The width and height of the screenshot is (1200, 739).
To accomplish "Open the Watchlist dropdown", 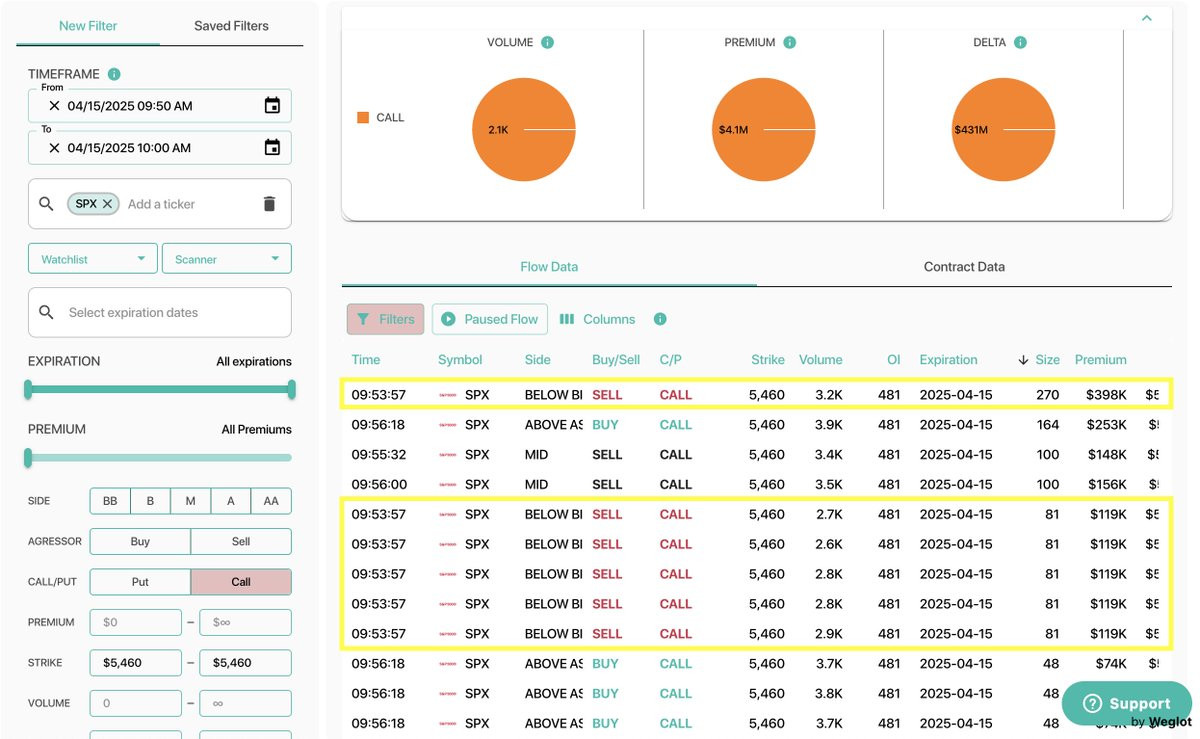I will [93, 259].
